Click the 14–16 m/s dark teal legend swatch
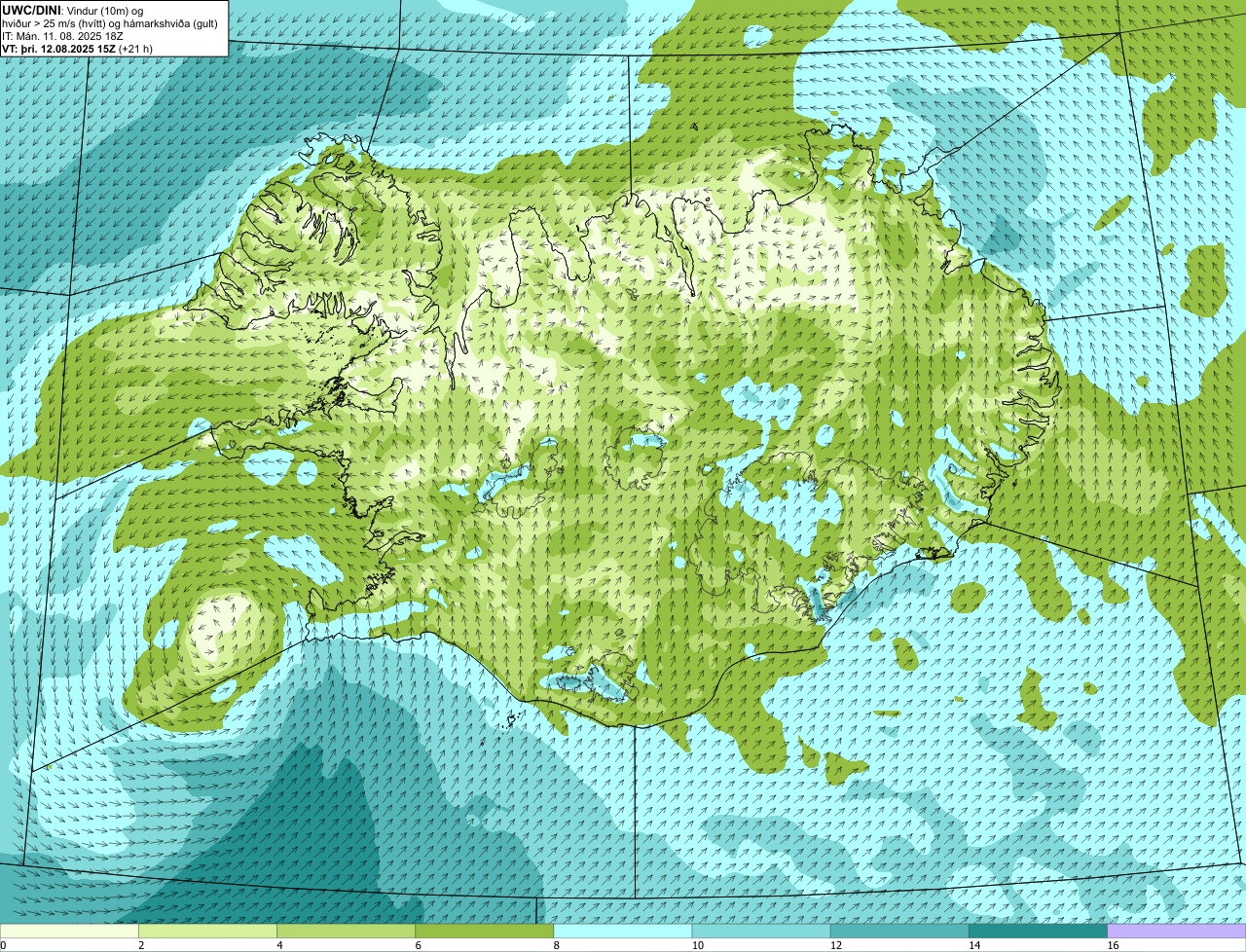This screenshot has width=1246, height=952. 1039,931
